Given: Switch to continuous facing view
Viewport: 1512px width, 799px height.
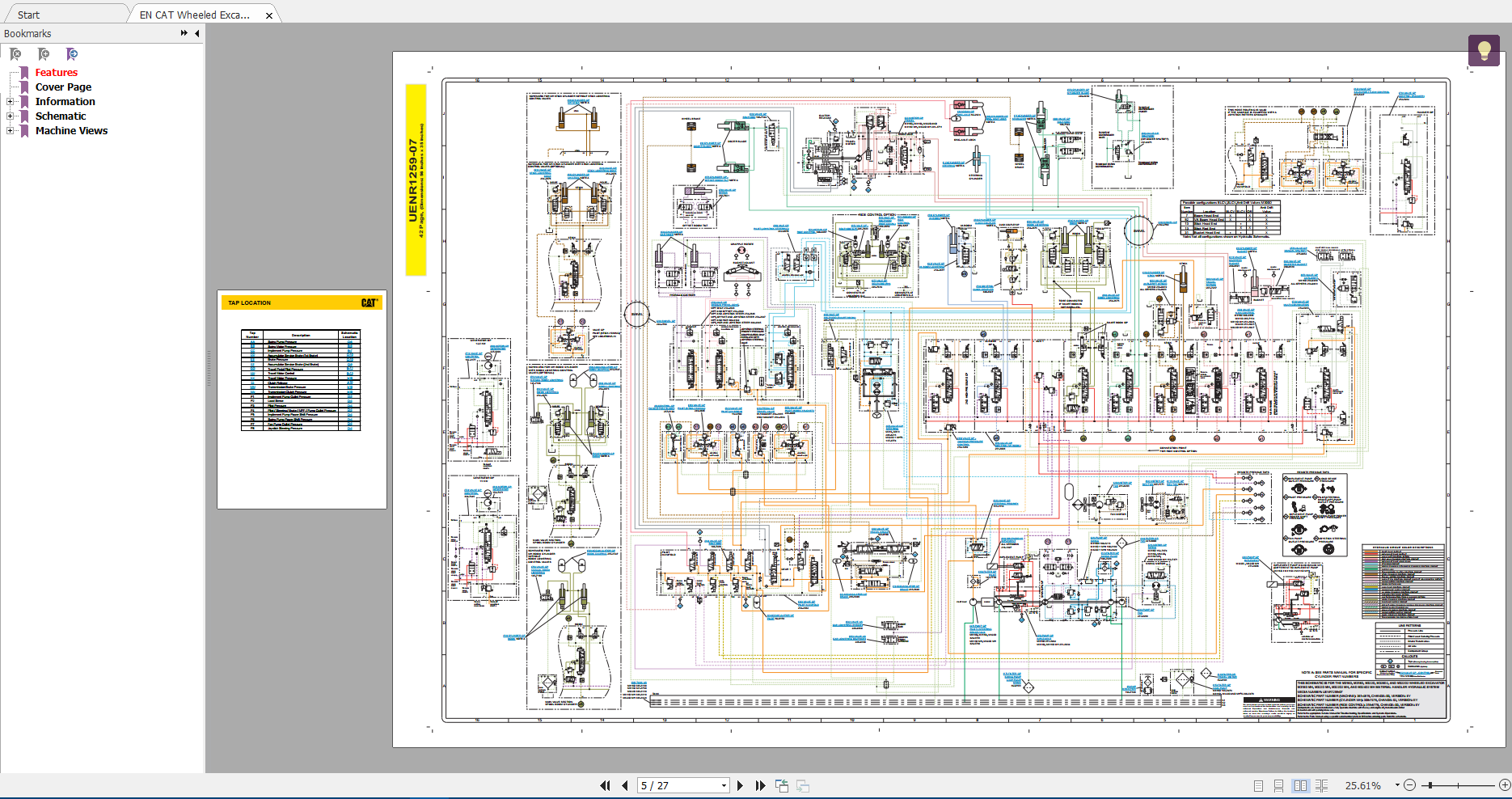Looking at the screenshot, I should pos(1322,785).
